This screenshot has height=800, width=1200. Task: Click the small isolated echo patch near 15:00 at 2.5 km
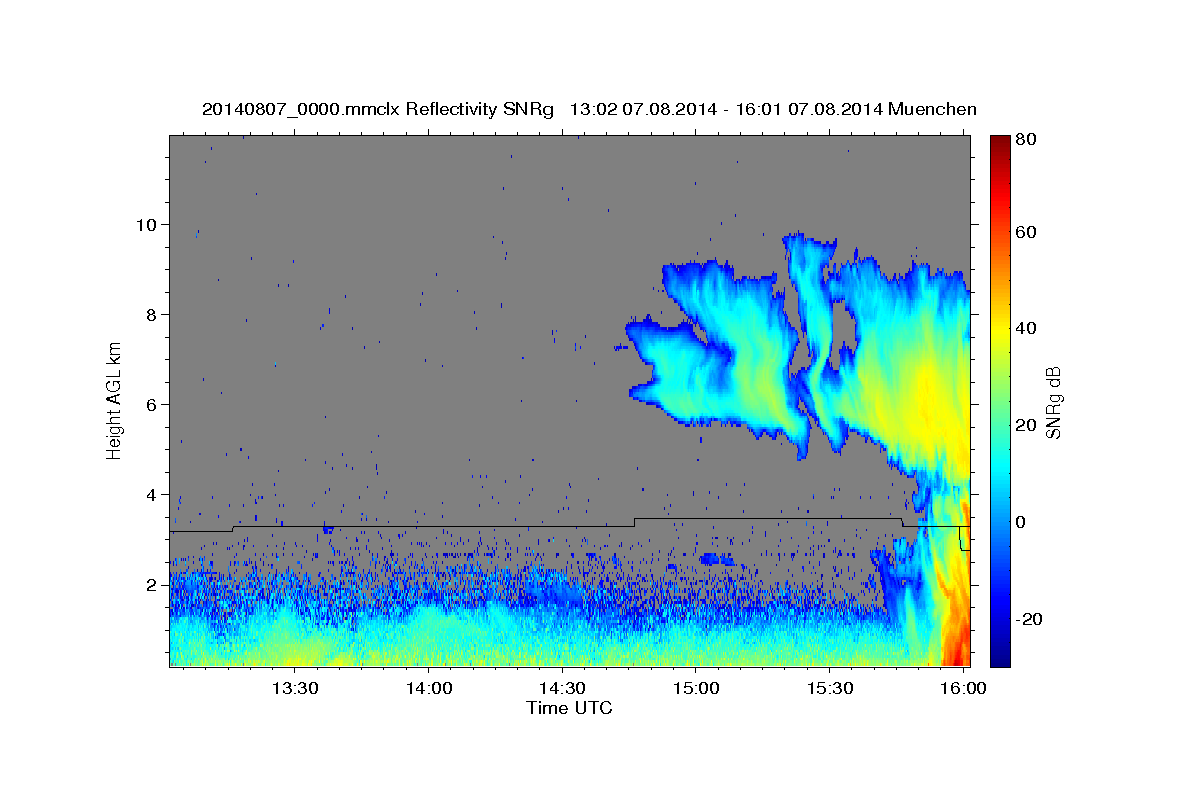point(716,558)
